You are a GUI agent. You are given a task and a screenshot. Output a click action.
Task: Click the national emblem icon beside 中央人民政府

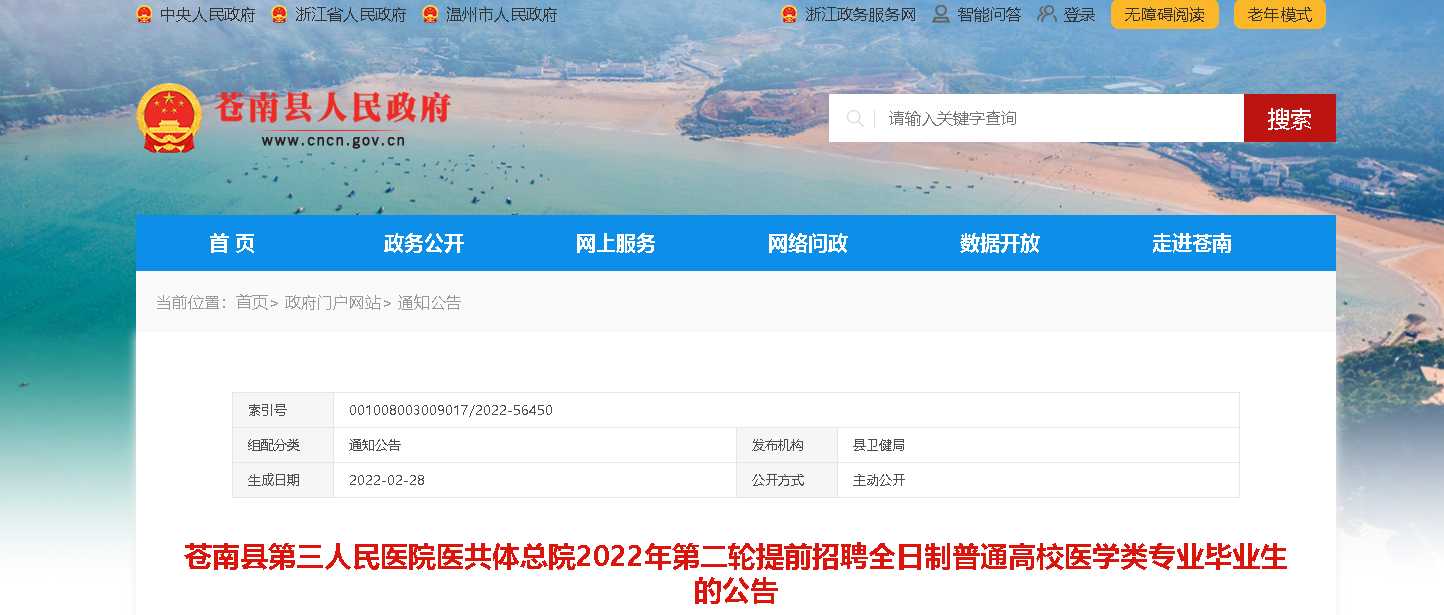point(144,15)
